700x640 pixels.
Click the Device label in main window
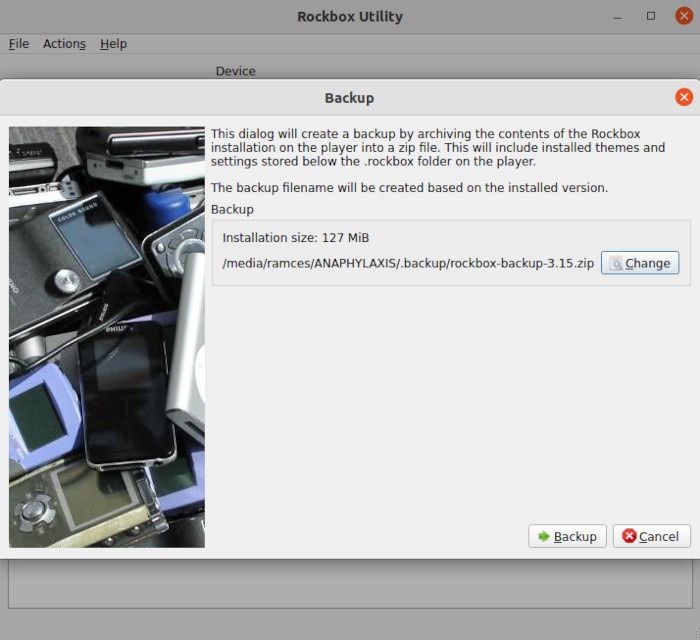click(235, 71)
